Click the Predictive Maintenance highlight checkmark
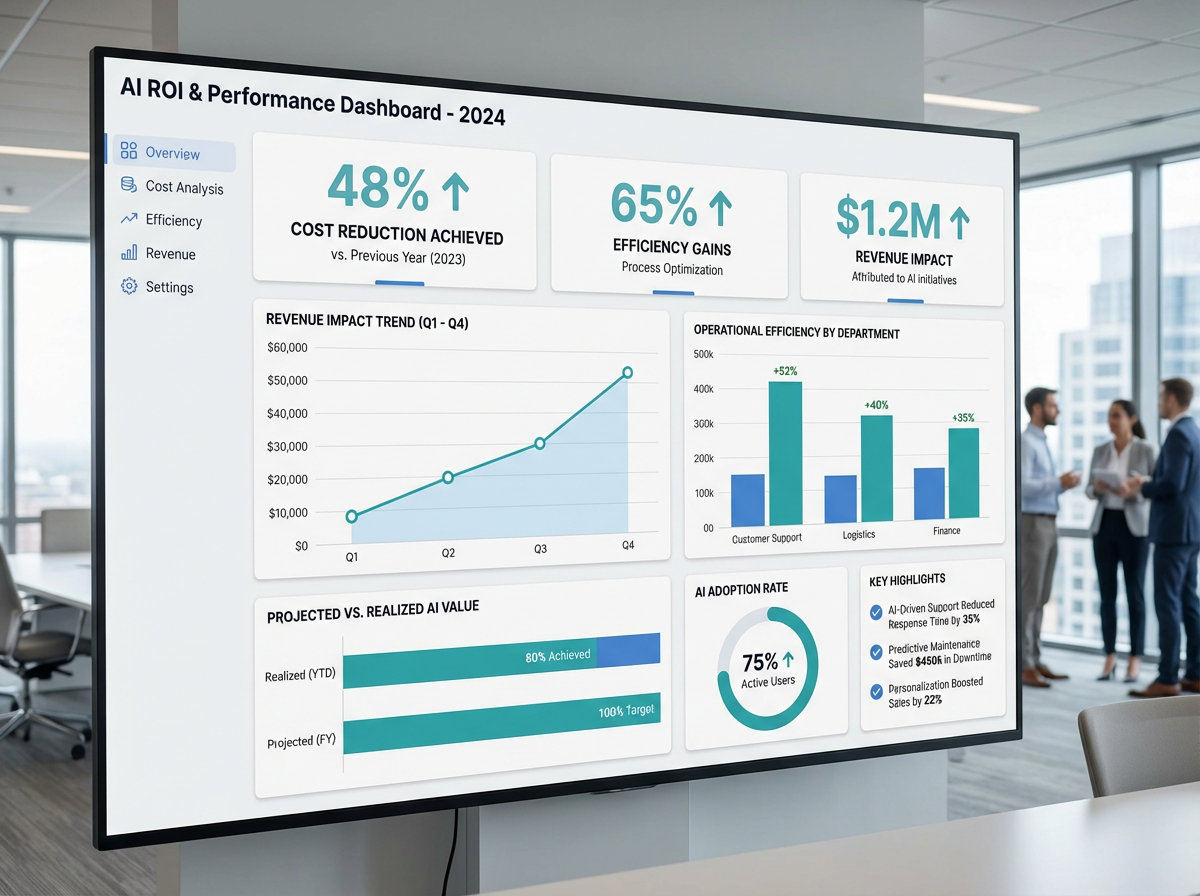This screenshot has height=896, width=1200. pyautogui.click(x=876, y=651)
